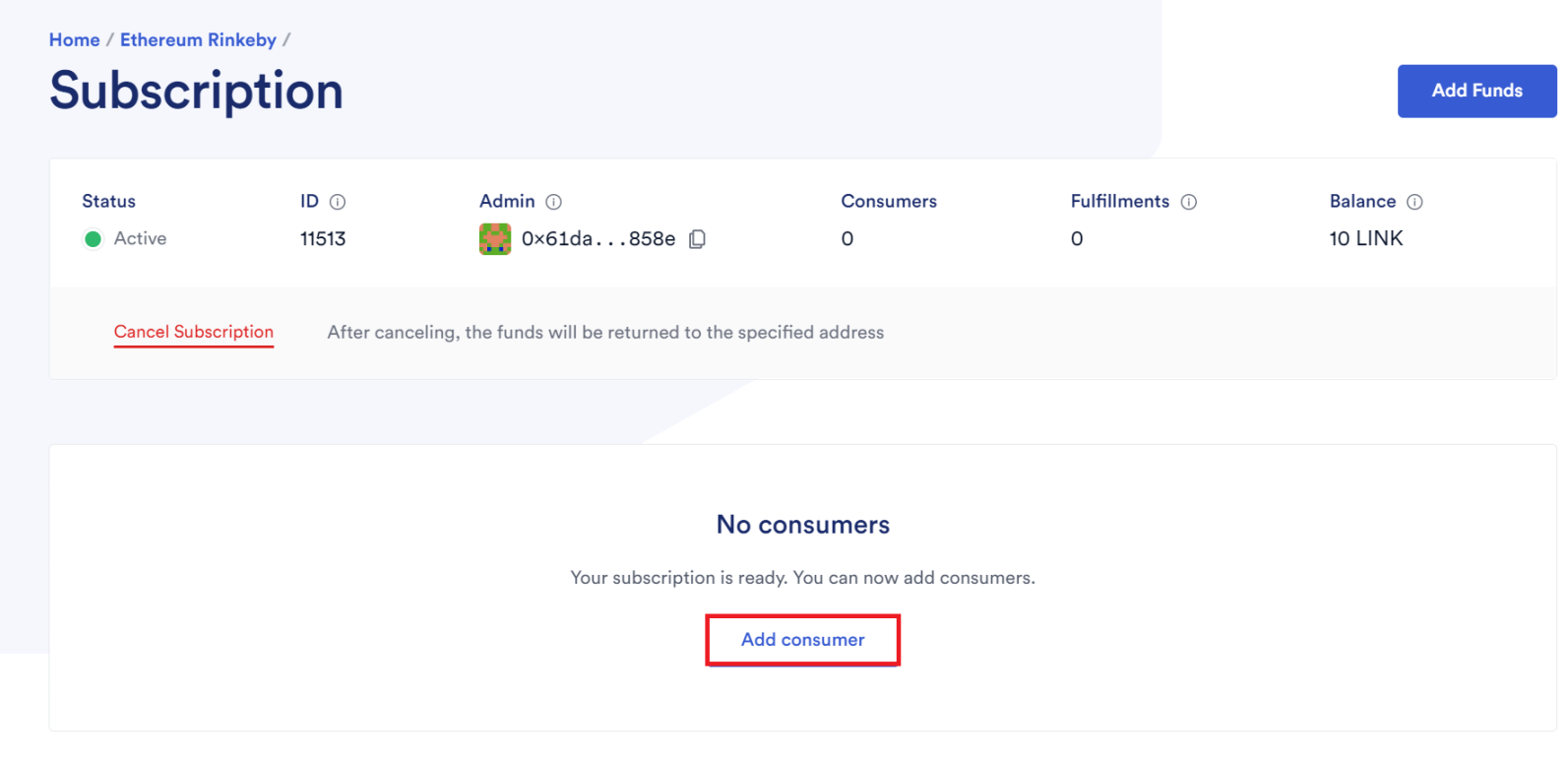Viewport: 1568px width, 760px height.
Task: Copy the admin address with the copy icon
Action: click(x=697, y=239)
